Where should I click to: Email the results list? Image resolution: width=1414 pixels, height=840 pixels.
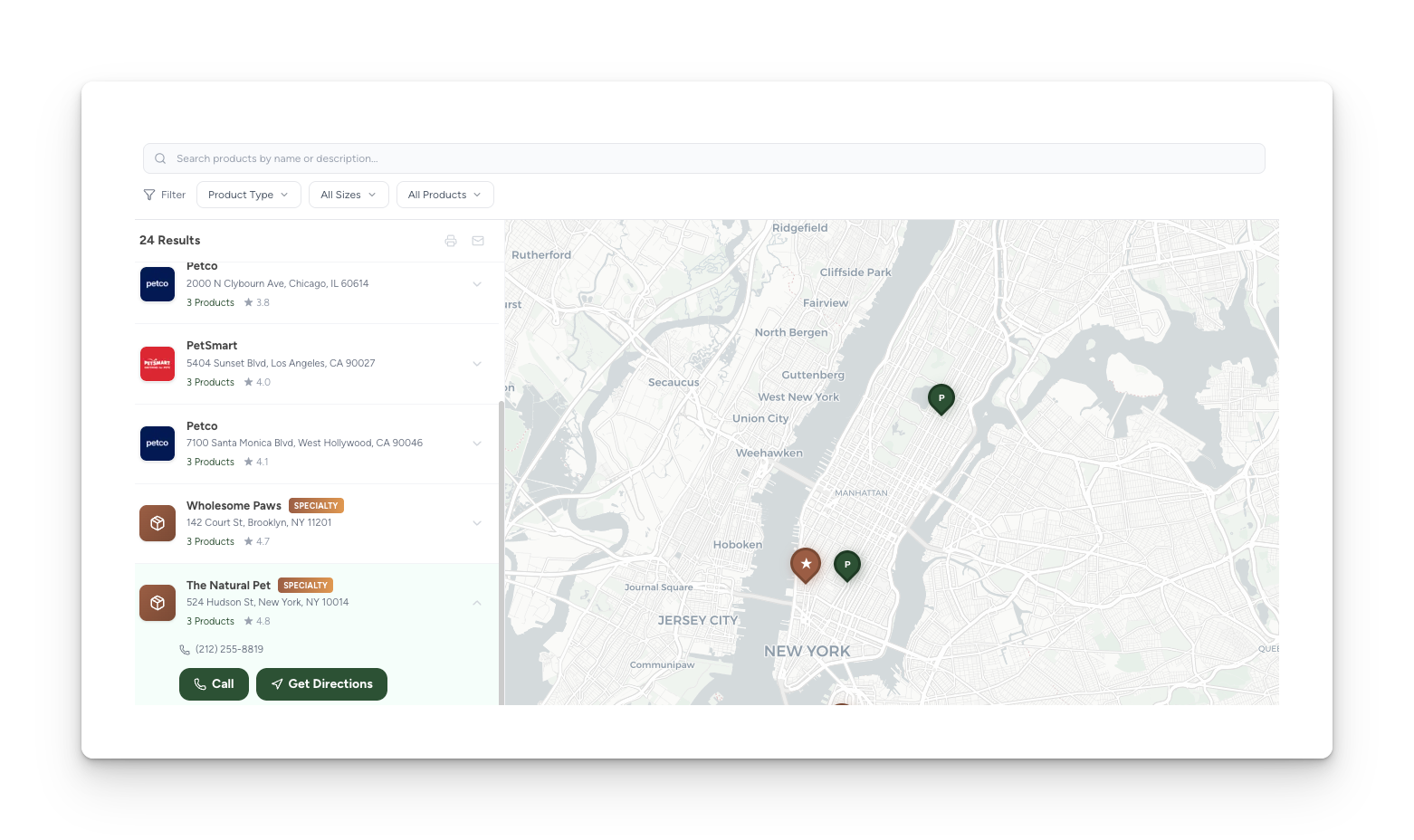click(x=478, y=241)
